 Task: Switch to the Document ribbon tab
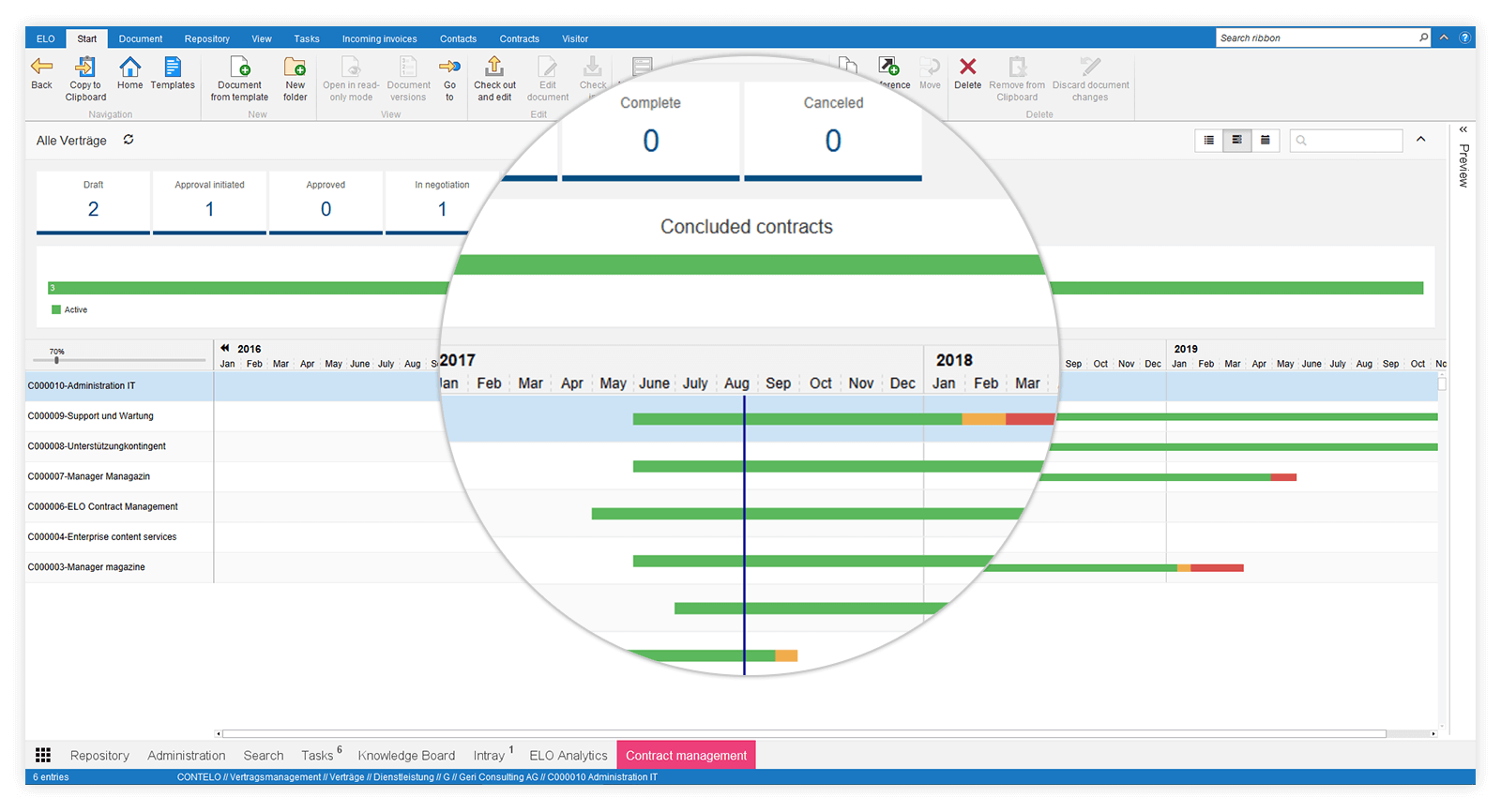(141, 38)
